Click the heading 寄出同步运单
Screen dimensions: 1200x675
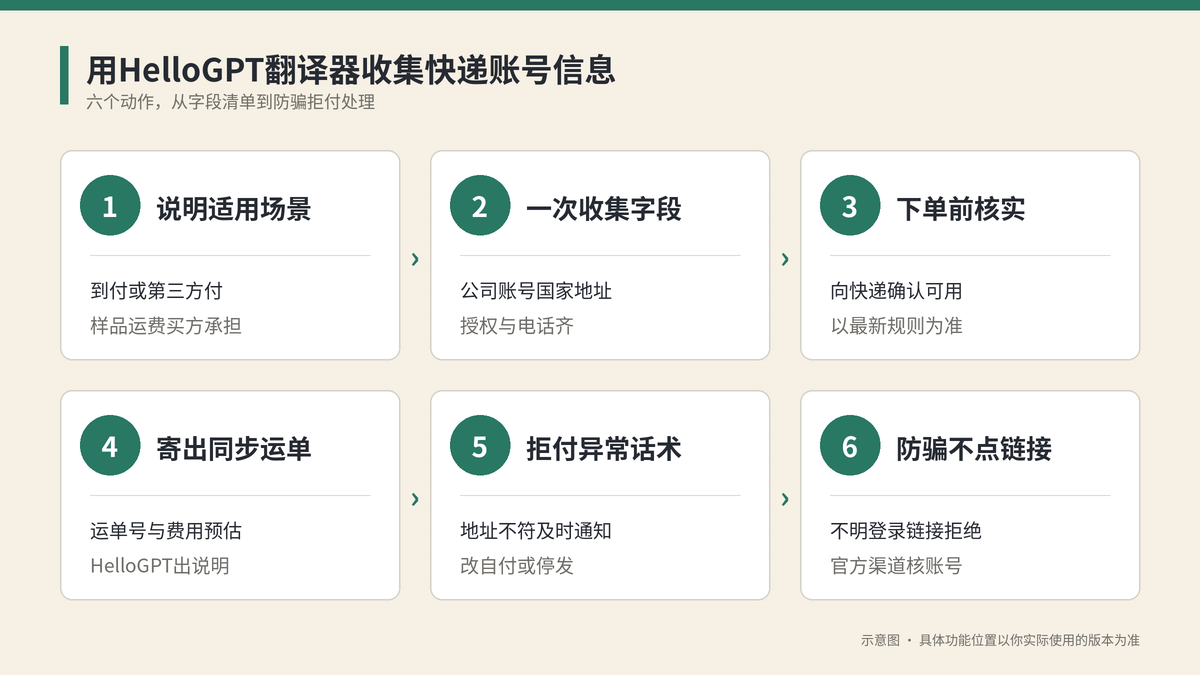click(x=234, y=448)
